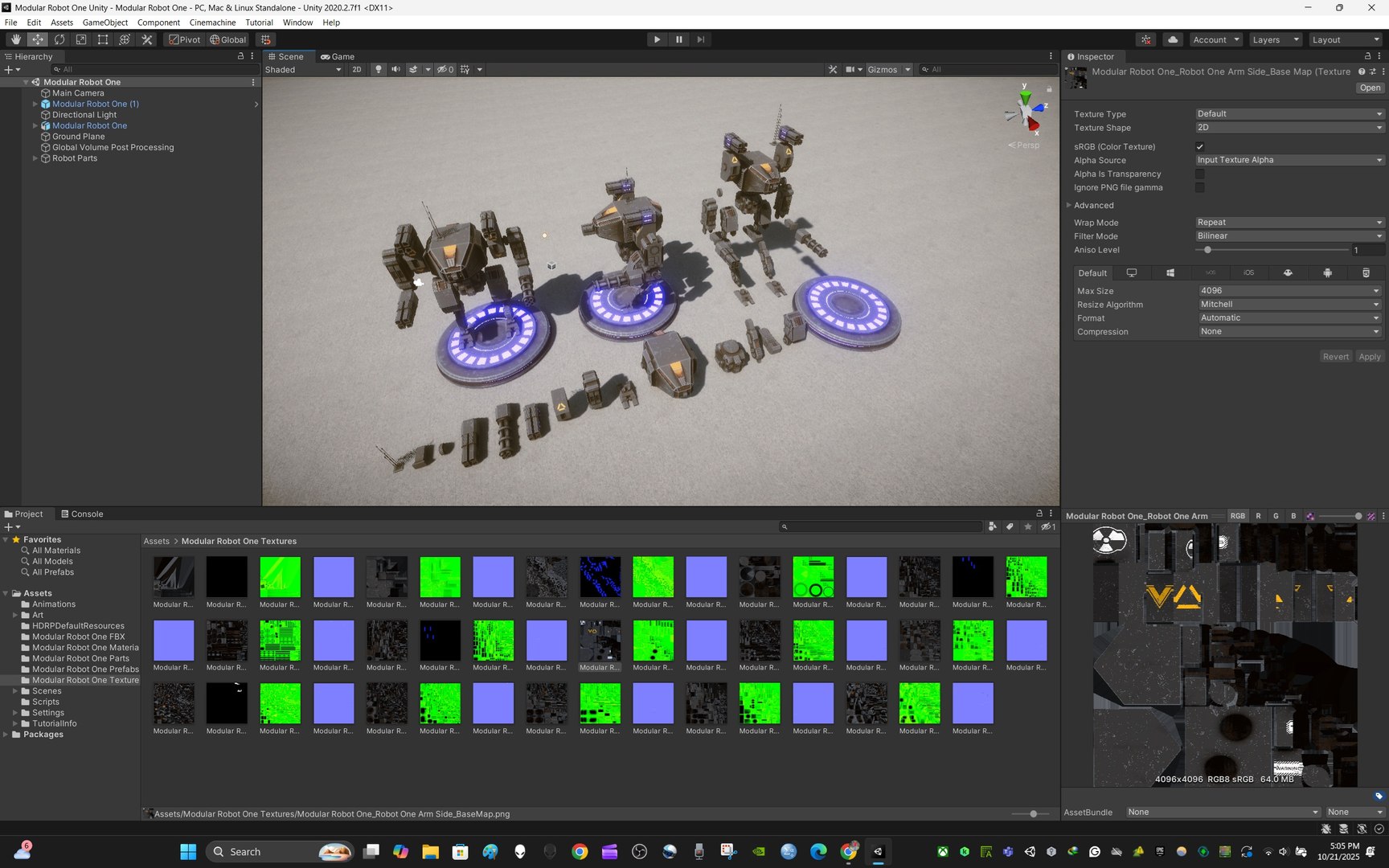Open the Texture Shape dropdown
The height and width of the screenshot is (868, 1389).
[x=1289, y=128]
